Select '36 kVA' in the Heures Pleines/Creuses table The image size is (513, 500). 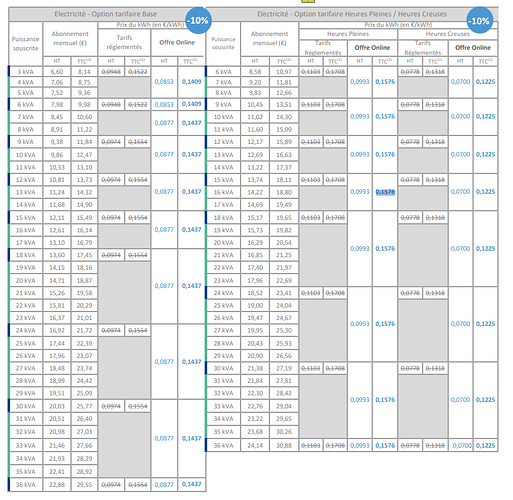point(223,446)
